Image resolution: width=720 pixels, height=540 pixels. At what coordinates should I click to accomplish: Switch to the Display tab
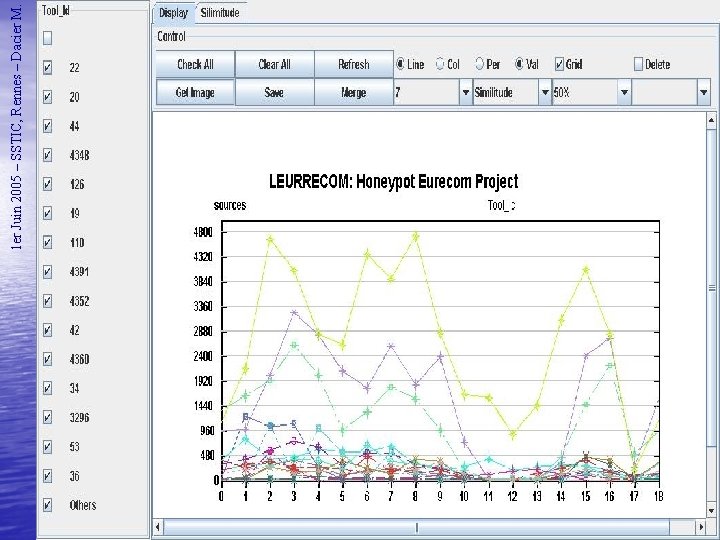(x=174, y=13)
